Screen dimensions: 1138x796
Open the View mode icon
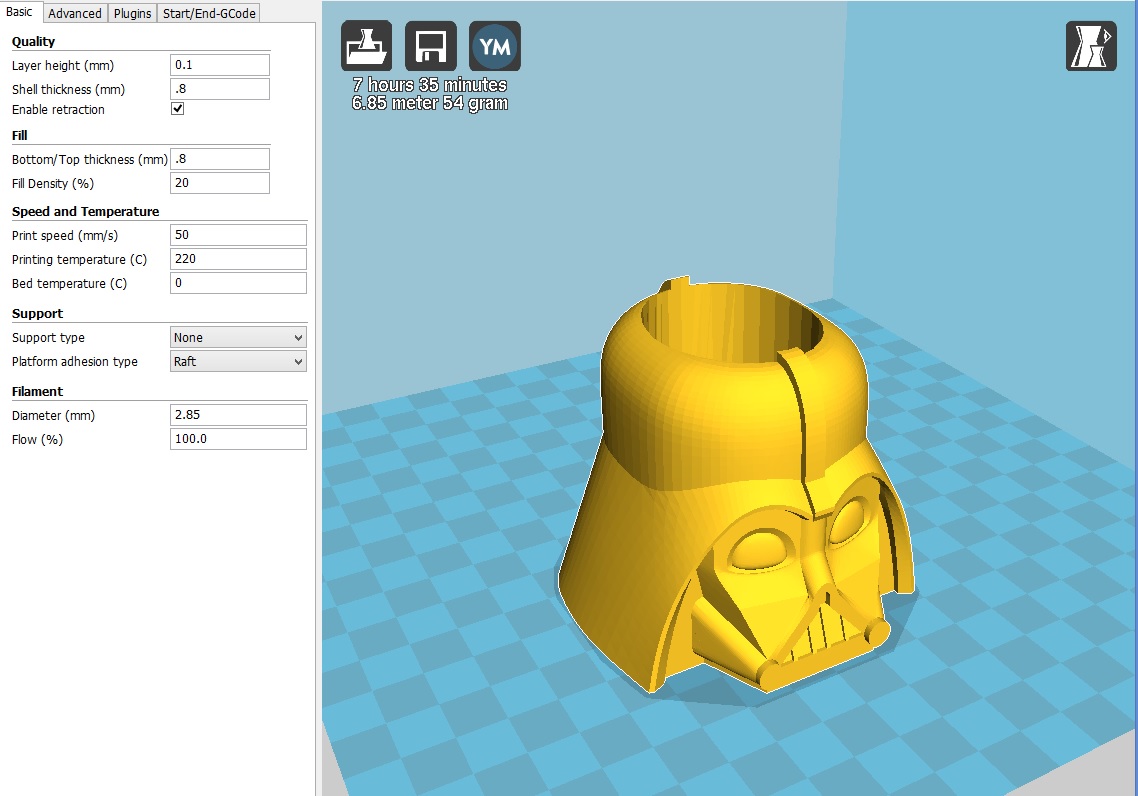tap(1091, 46)
